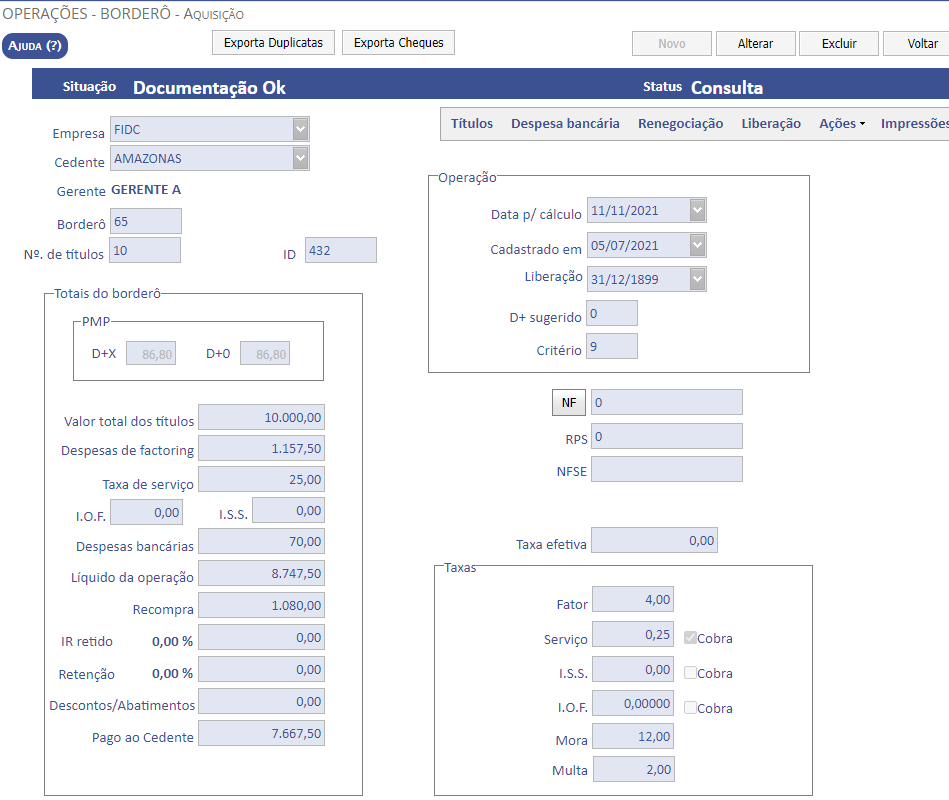Check the I.O.F. Cobra checkbox

690,708
